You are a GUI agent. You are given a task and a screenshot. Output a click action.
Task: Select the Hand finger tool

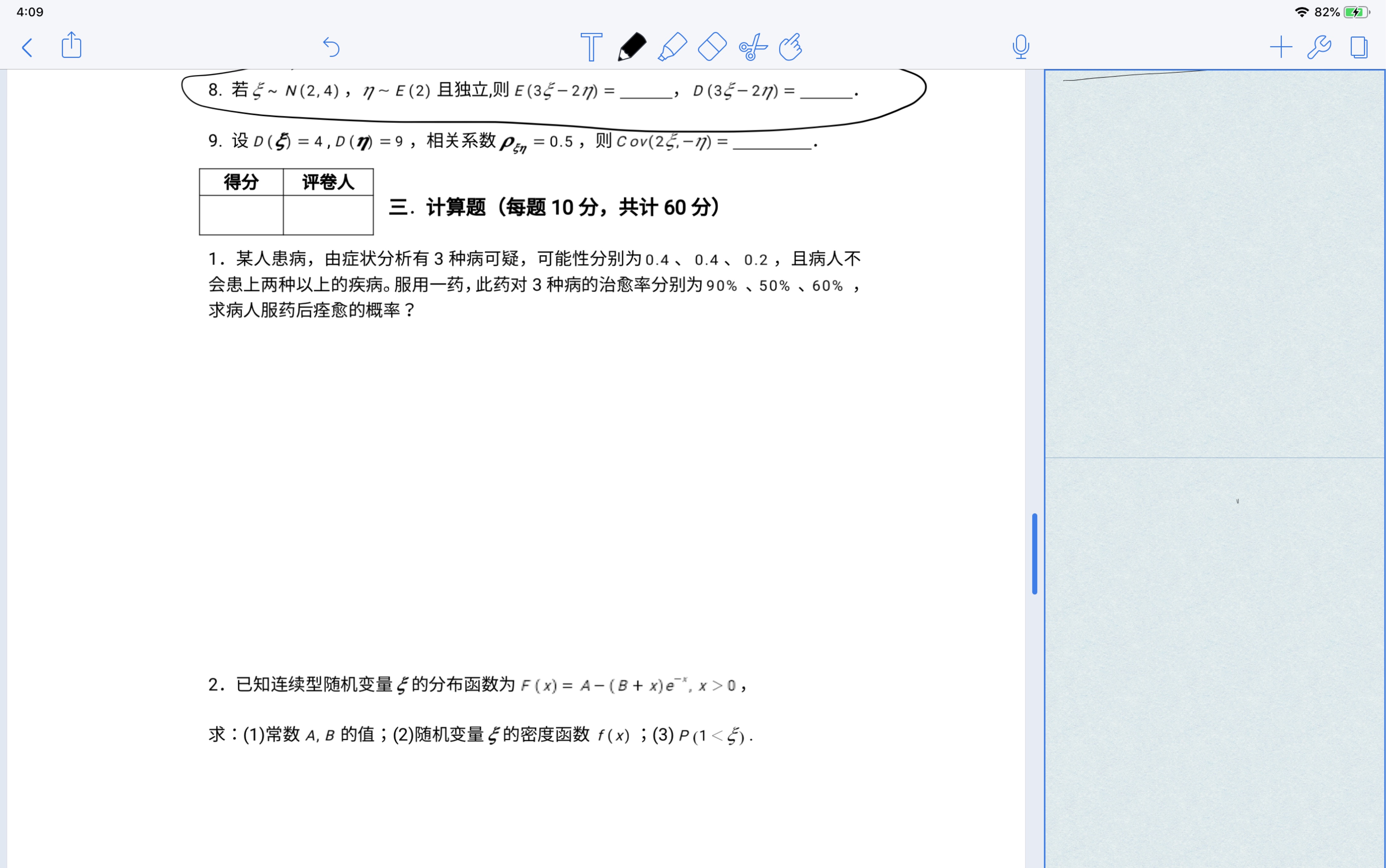click(x=790, y=47)
